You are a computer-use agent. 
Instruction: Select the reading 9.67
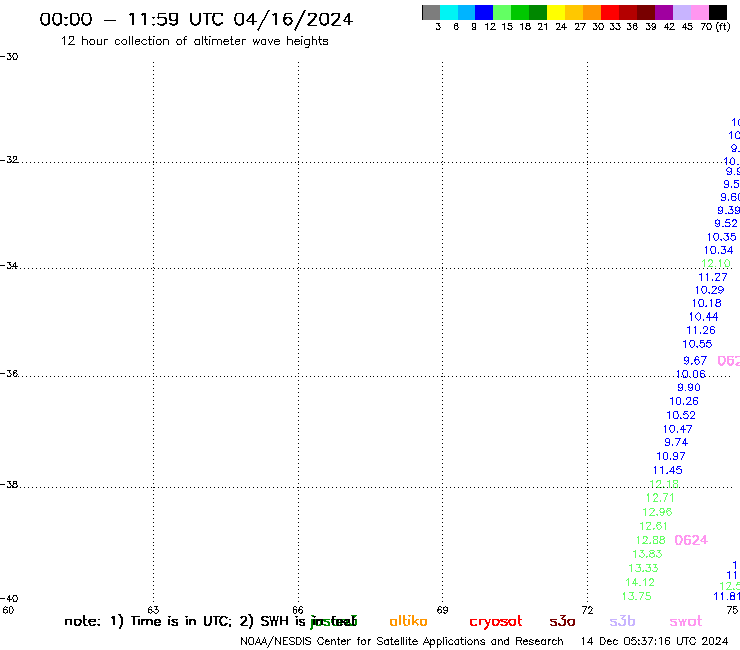pyautogui.click(x=695, y=361)
